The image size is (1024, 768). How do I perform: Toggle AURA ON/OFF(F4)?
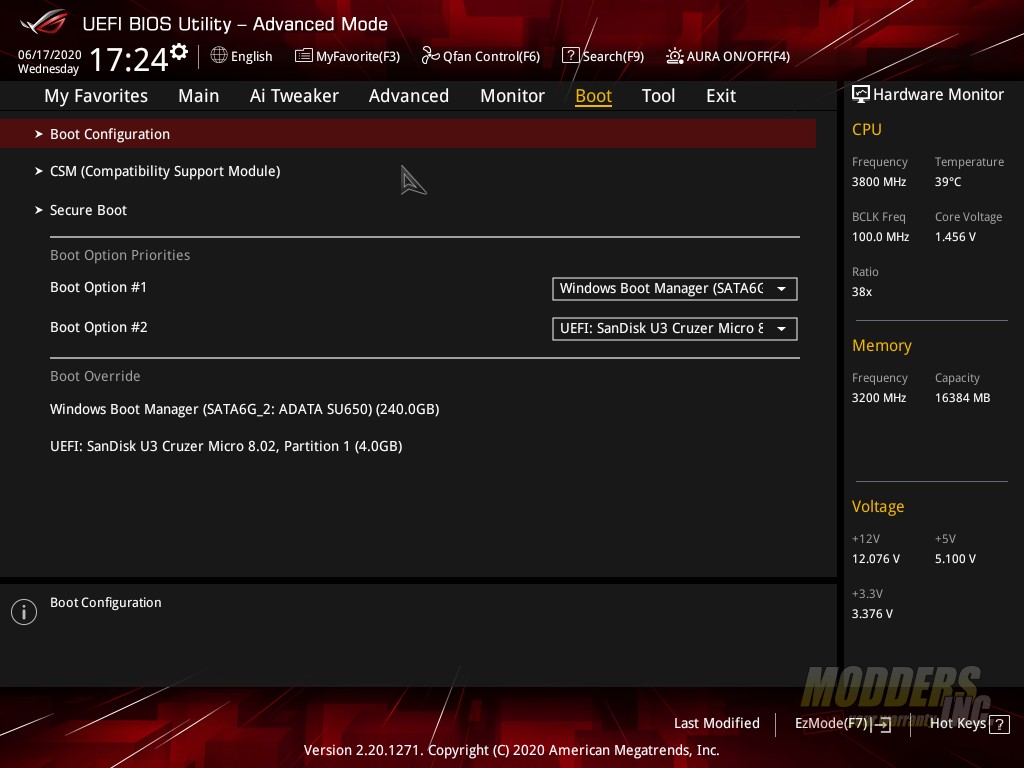728,56
